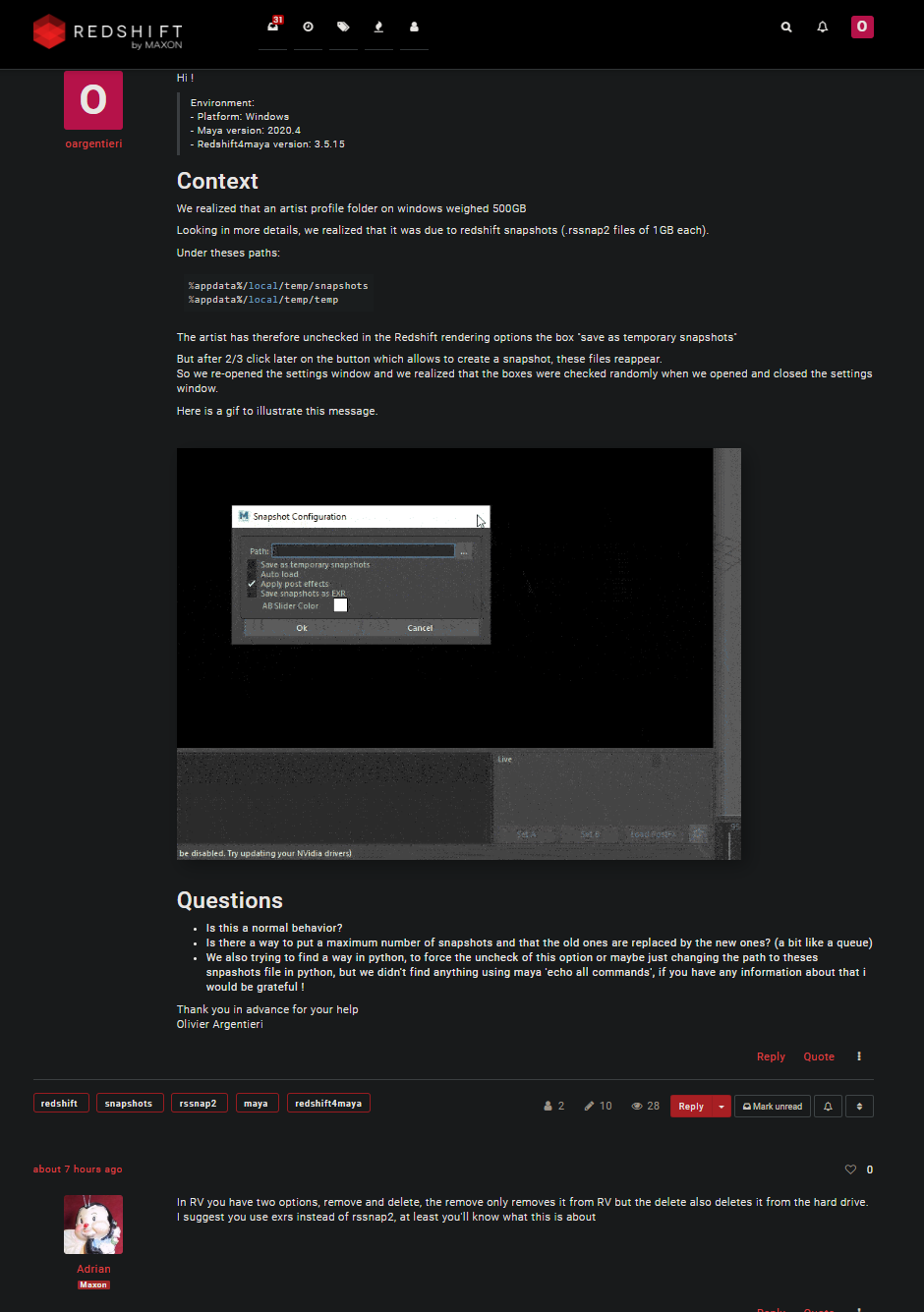This screenshot has height=1312, width=924.
Task: Click the posts count pencil icon showing 10
Action: [x=589, y=1106]
